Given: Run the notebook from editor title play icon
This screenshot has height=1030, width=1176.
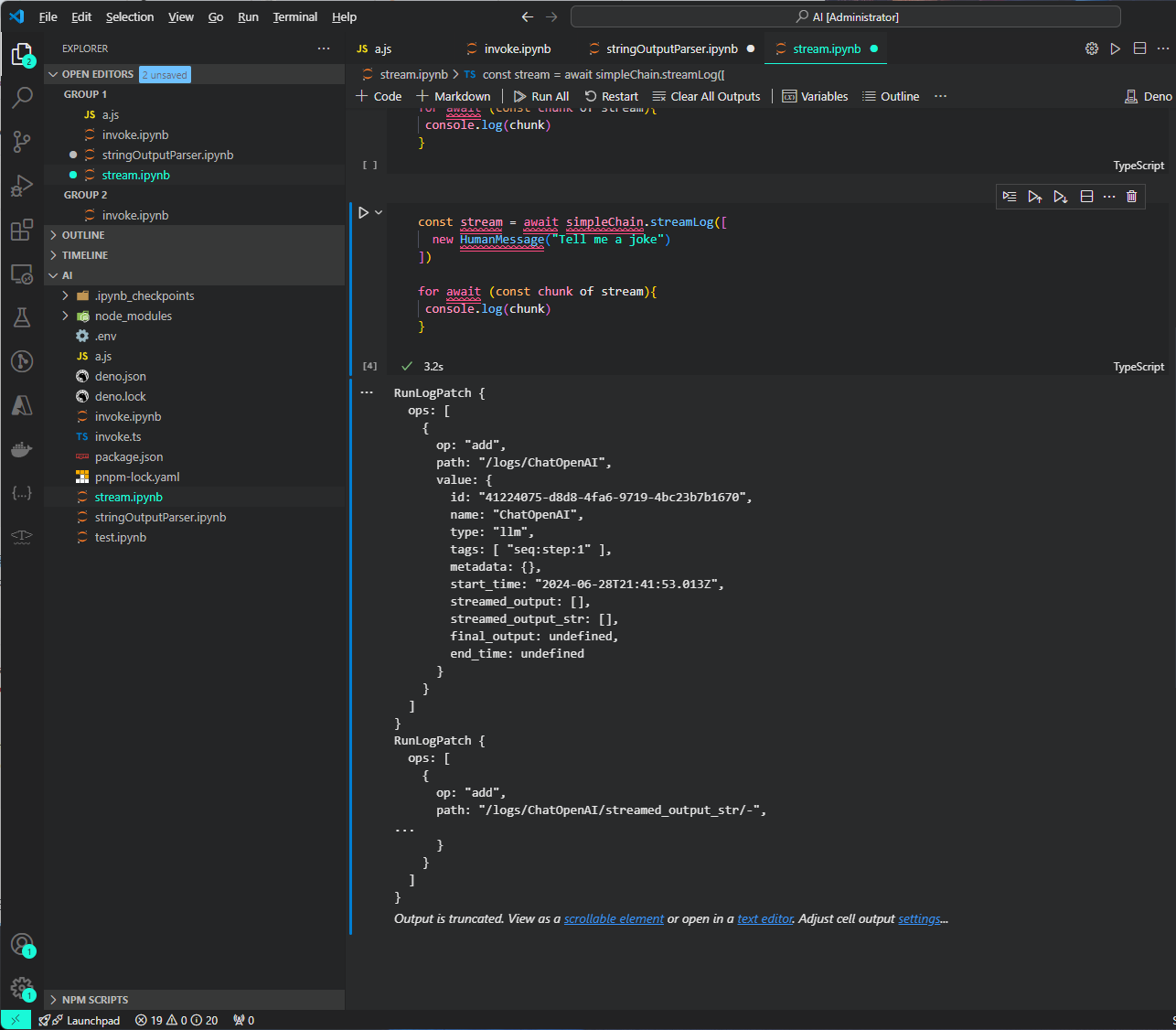Looking at the screenshot, I should click(1116, 48).
